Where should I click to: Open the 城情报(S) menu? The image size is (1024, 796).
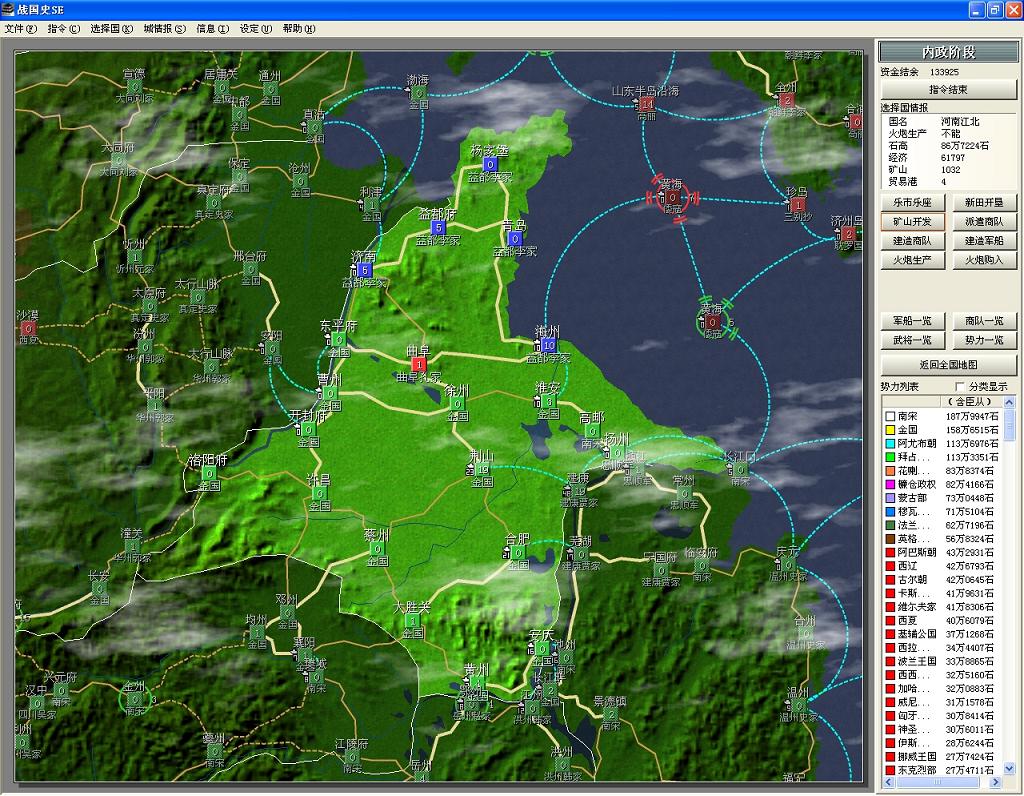point(164,29)
